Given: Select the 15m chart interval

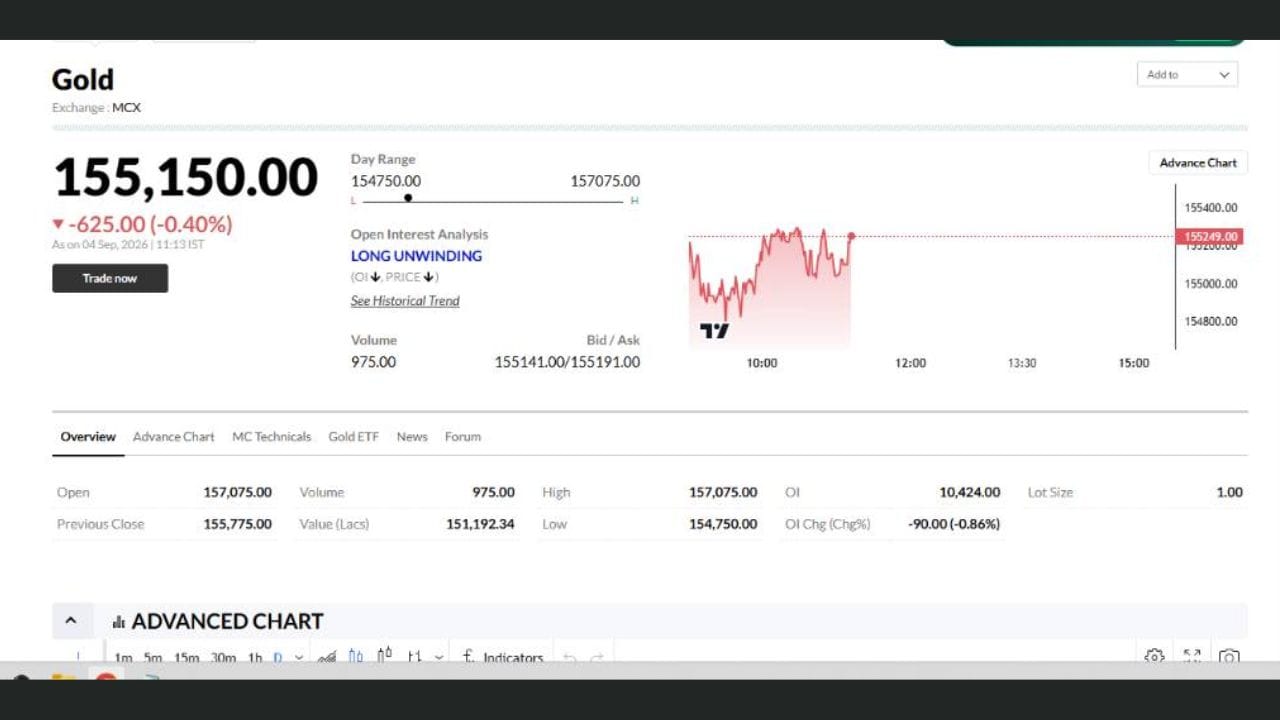Looking at the screenshot, I should 186,657.
